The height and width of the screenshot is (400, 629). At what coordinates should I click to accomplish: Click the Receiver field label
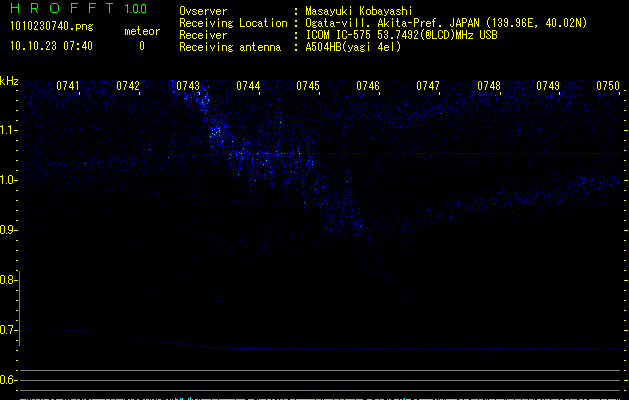pyautogui.click(x=203, y=35)
